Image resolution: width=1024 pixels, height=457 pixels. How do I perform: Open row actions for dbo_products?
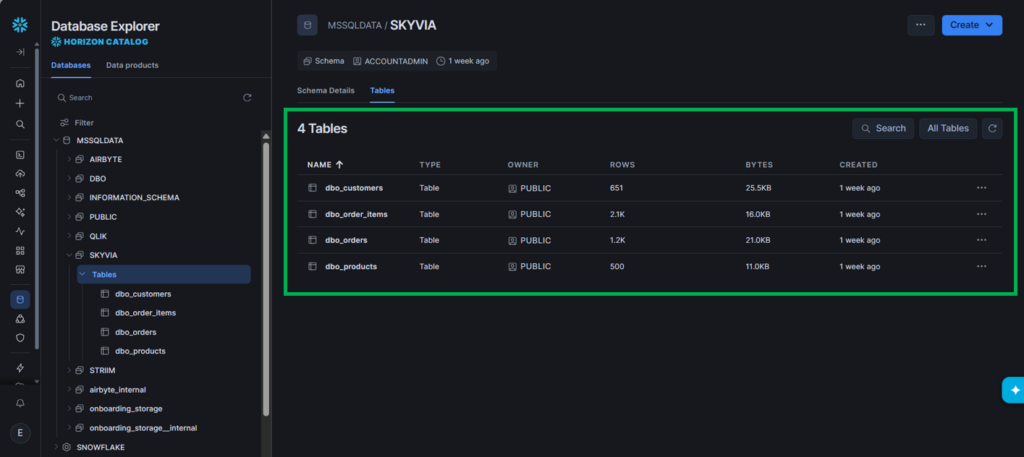tap(981, 266)
